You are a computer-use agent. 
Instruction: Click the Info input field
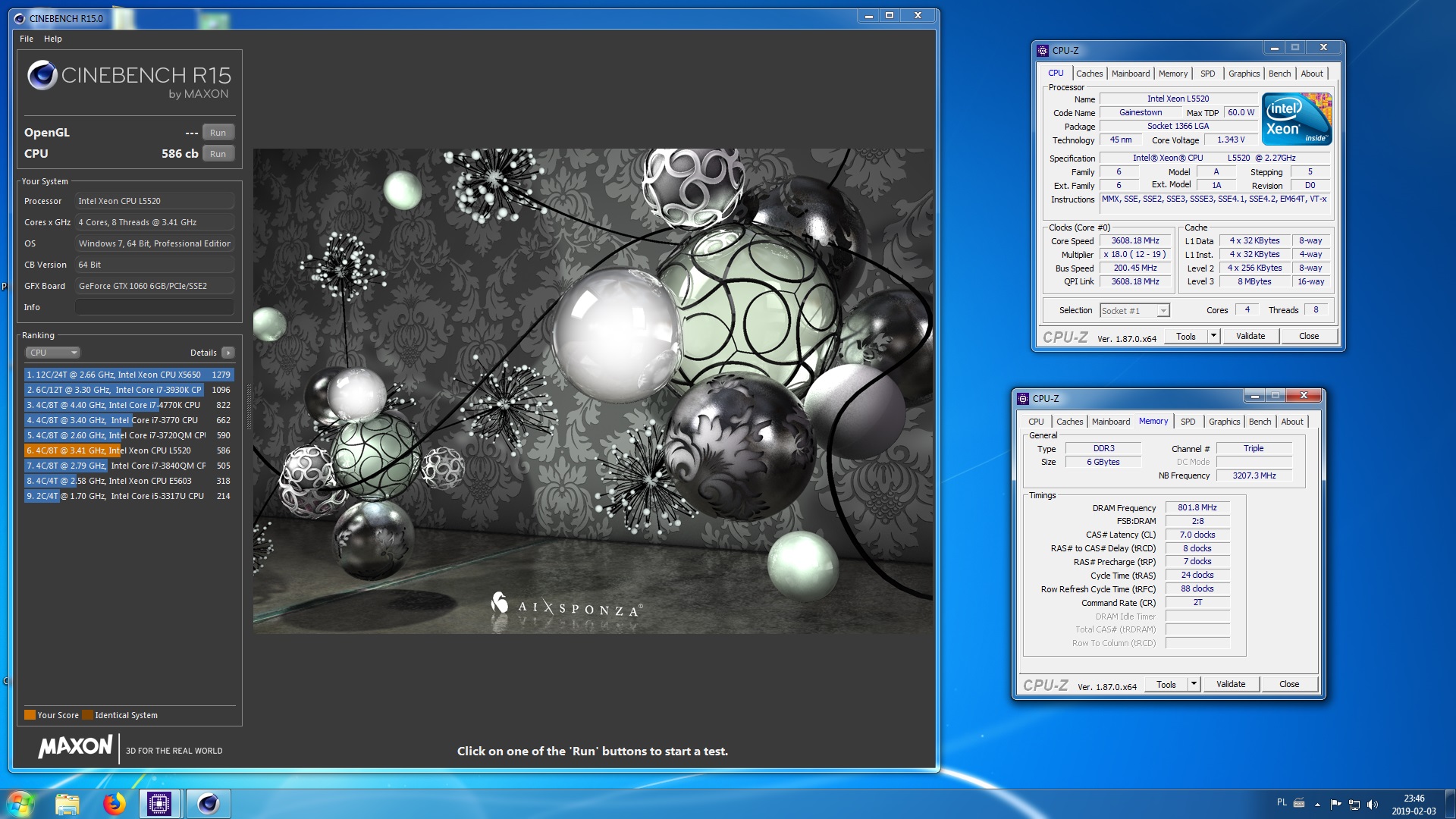[x=155, y=307]
